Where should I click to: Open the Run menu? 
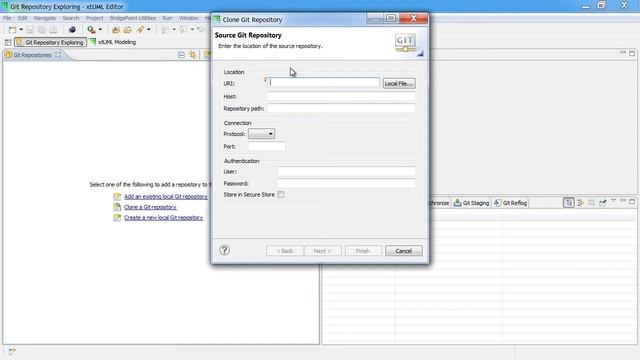[x=167, y=18]
